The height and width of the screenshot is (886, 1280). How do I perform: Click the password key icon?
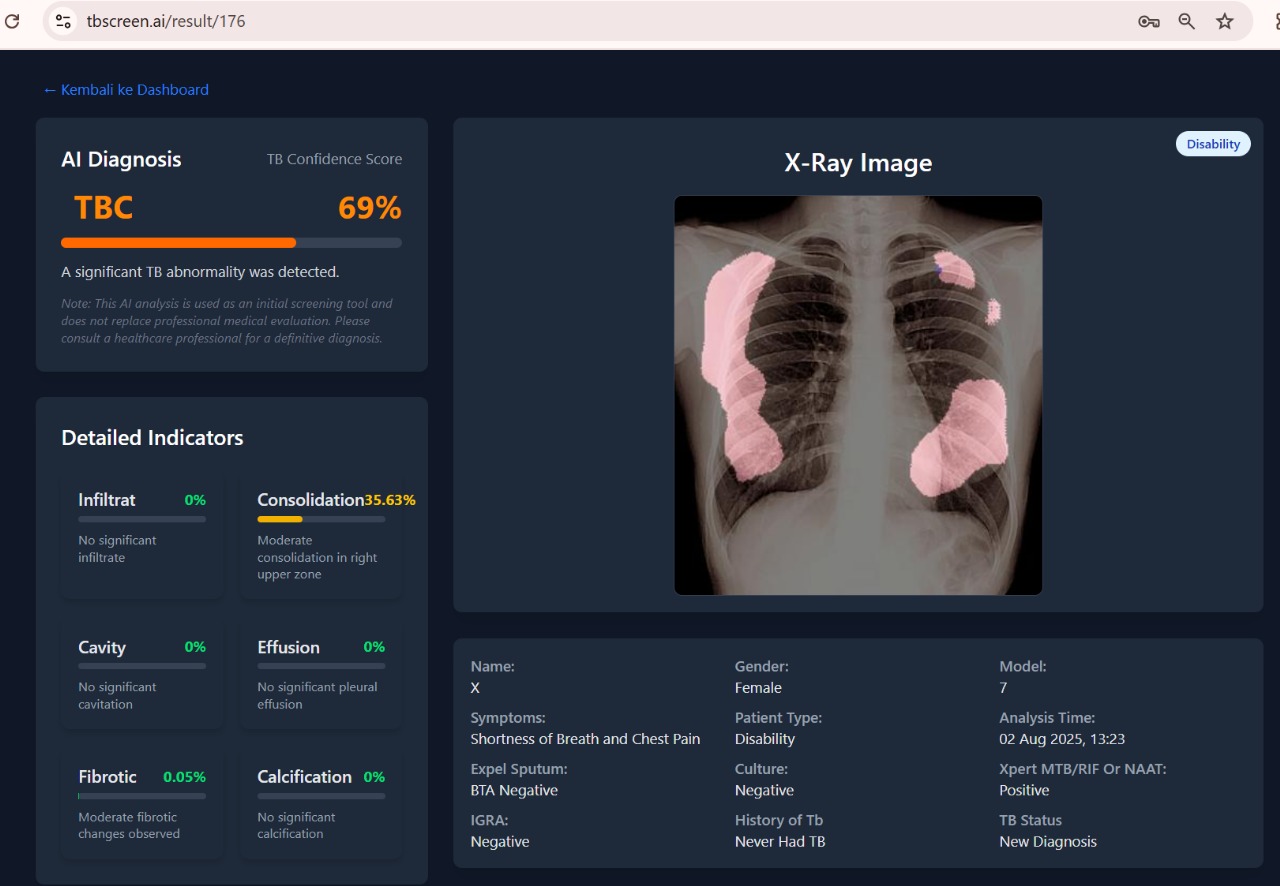1148,21
